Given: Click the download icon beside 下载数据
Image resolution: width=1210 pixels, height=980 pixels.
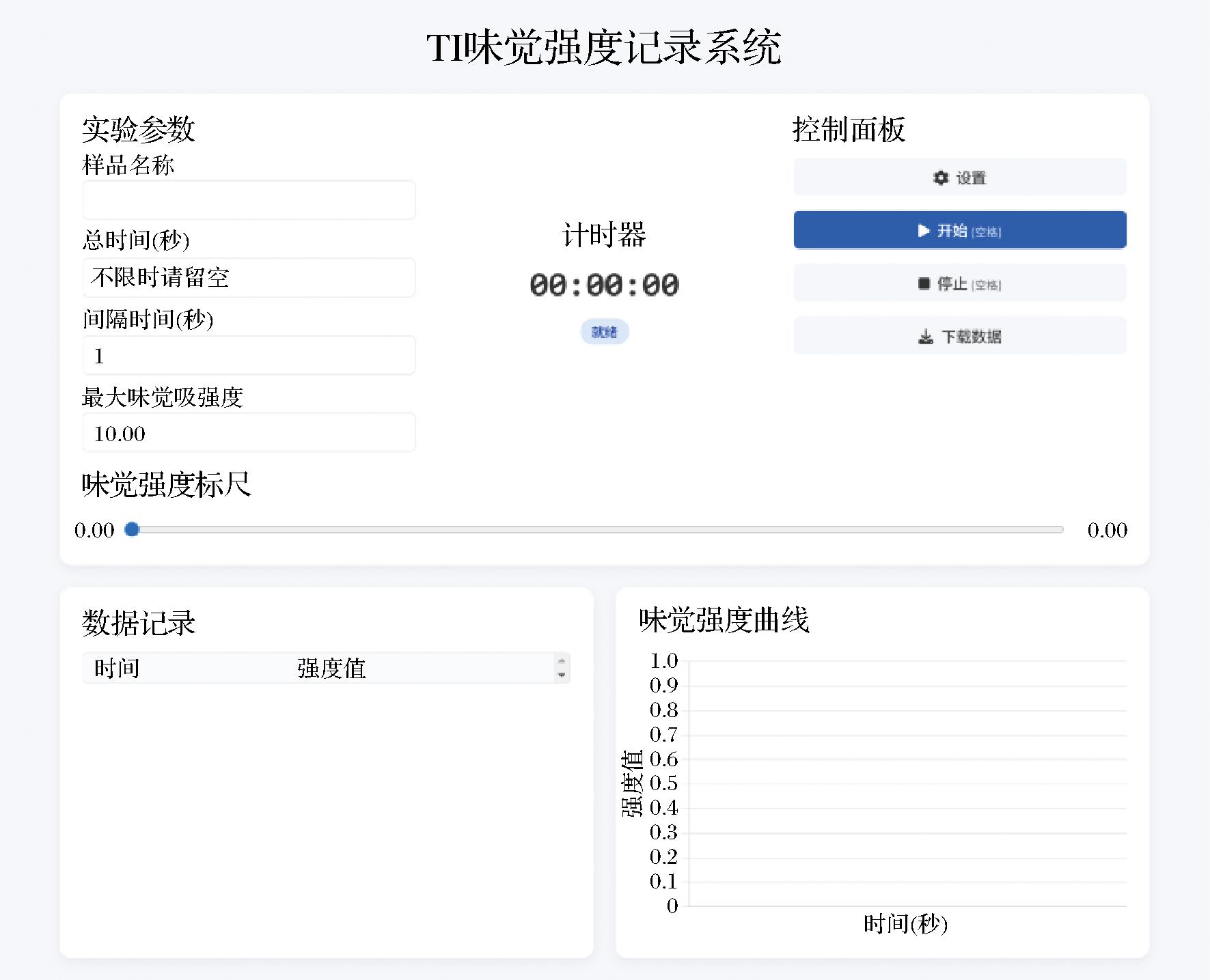Looking at the screenshot, I should click(925, 337).
